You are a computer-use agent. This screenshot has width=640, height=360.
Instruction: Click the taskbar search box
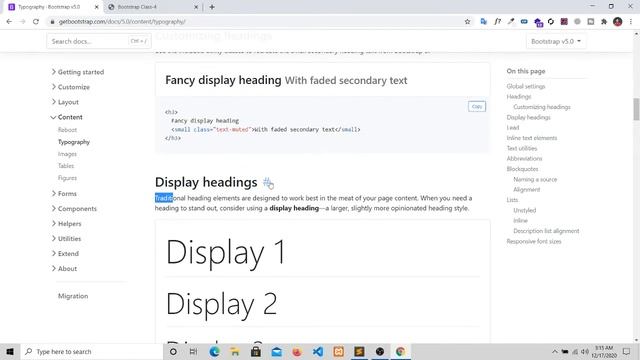click(91, 351)
